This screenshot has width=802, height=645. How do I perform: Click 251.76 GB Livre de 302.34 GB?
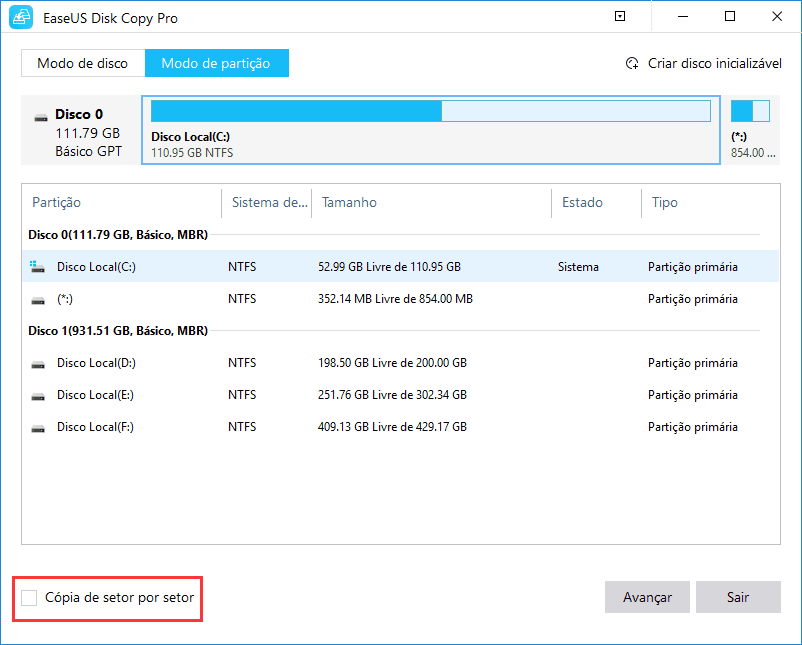392,395
